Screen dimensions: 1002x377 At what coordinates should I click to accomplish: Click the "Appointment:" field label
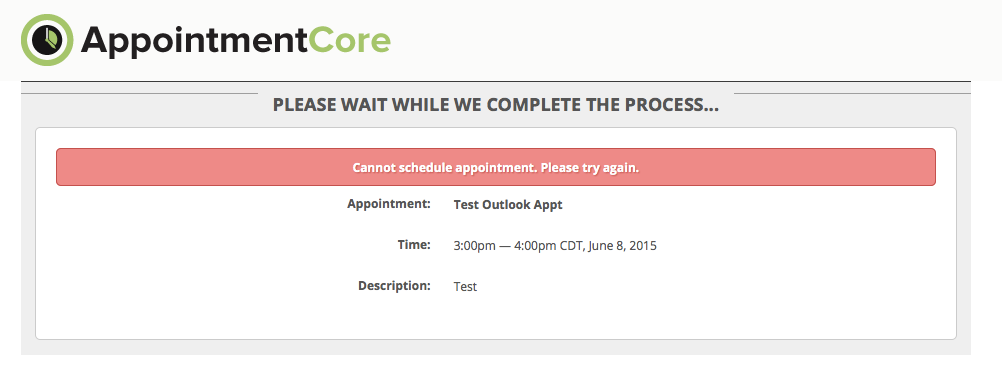389,204
